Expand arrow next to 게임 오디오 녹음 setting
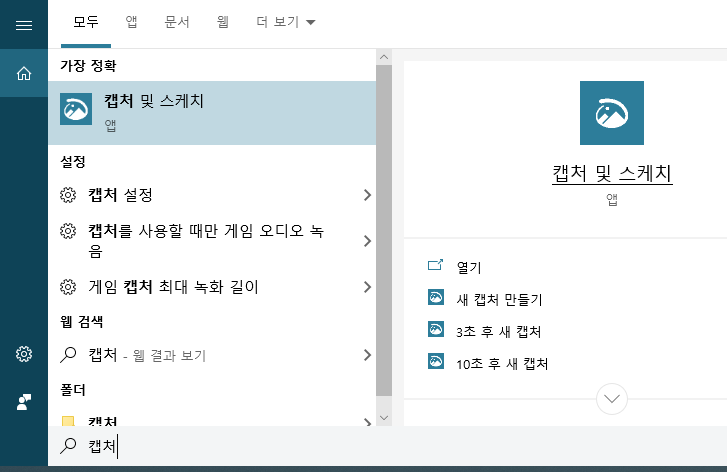Screen dimensions: 727x472 [x=367, y=241]
